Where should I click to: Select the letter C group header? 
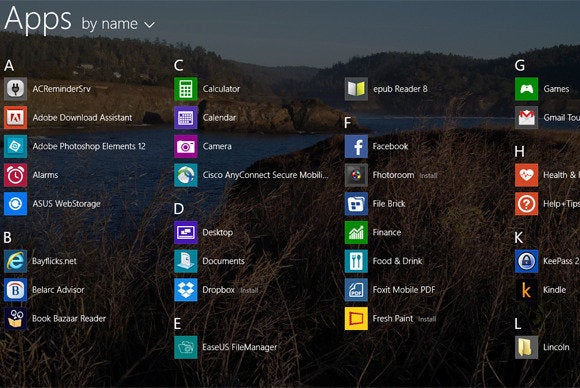pos(179,65)
